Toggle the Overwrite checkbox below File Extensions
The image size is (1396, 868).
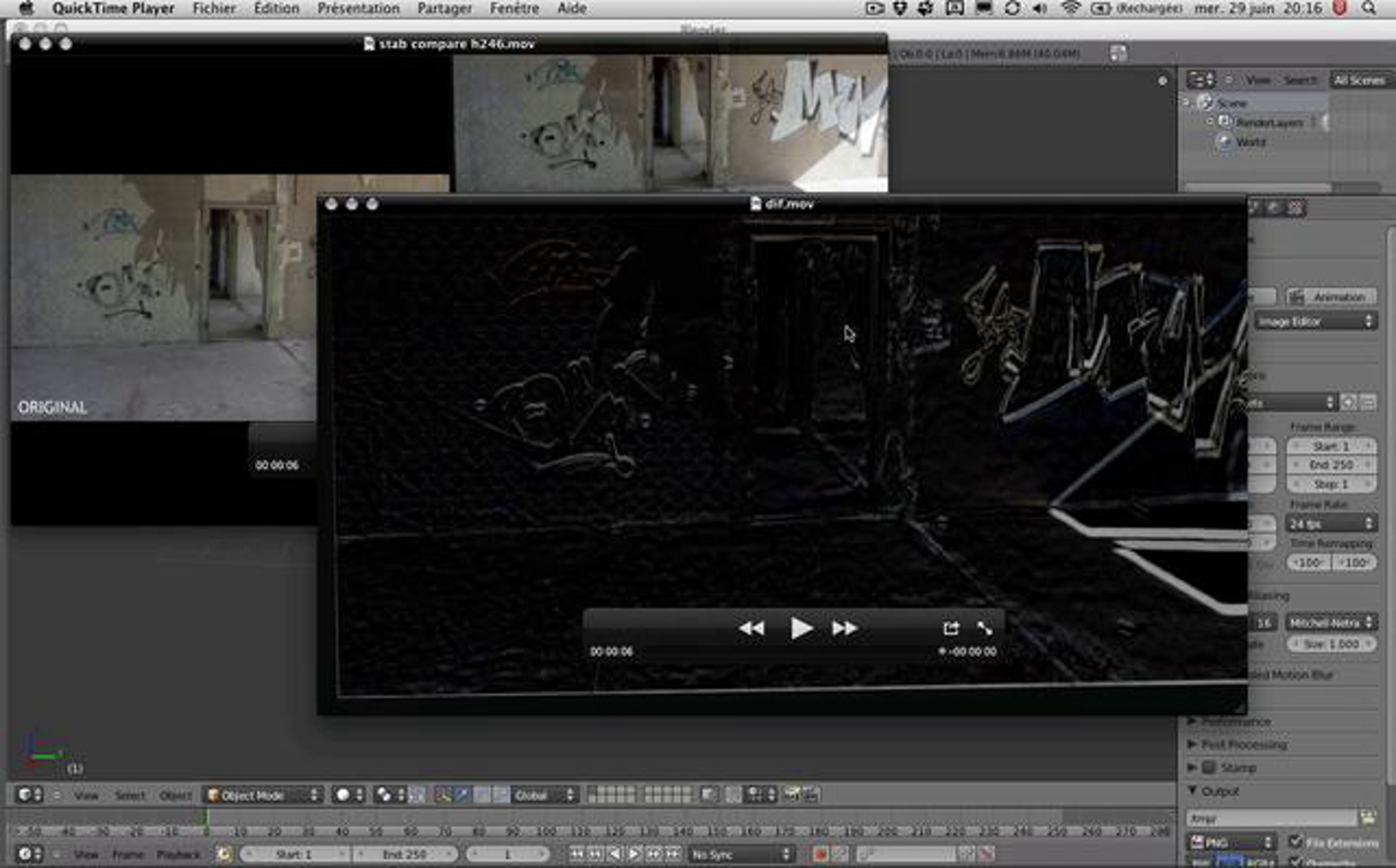(1296, 862)
